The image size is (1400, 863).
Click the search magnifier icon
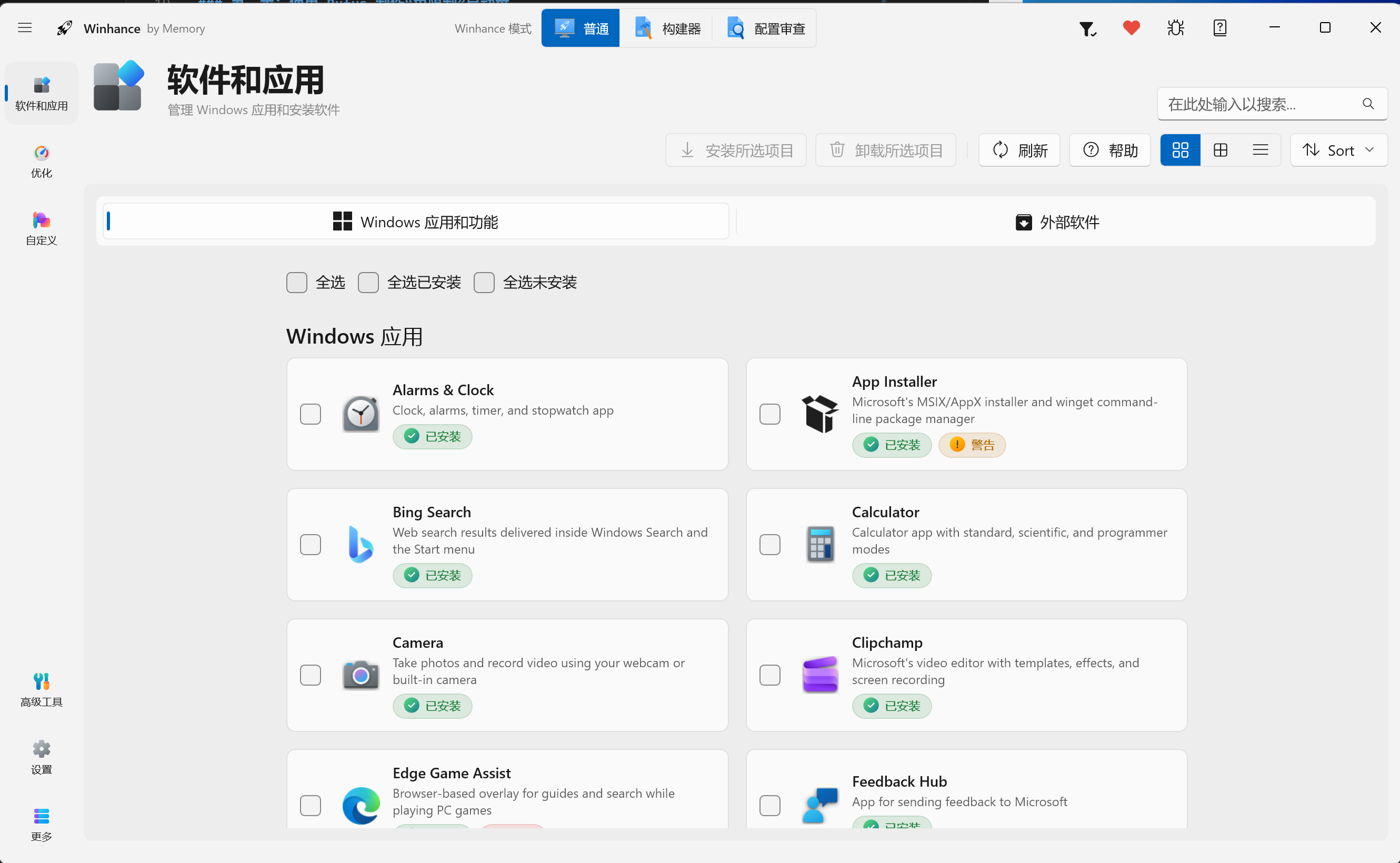click(x=1367, y=104)
